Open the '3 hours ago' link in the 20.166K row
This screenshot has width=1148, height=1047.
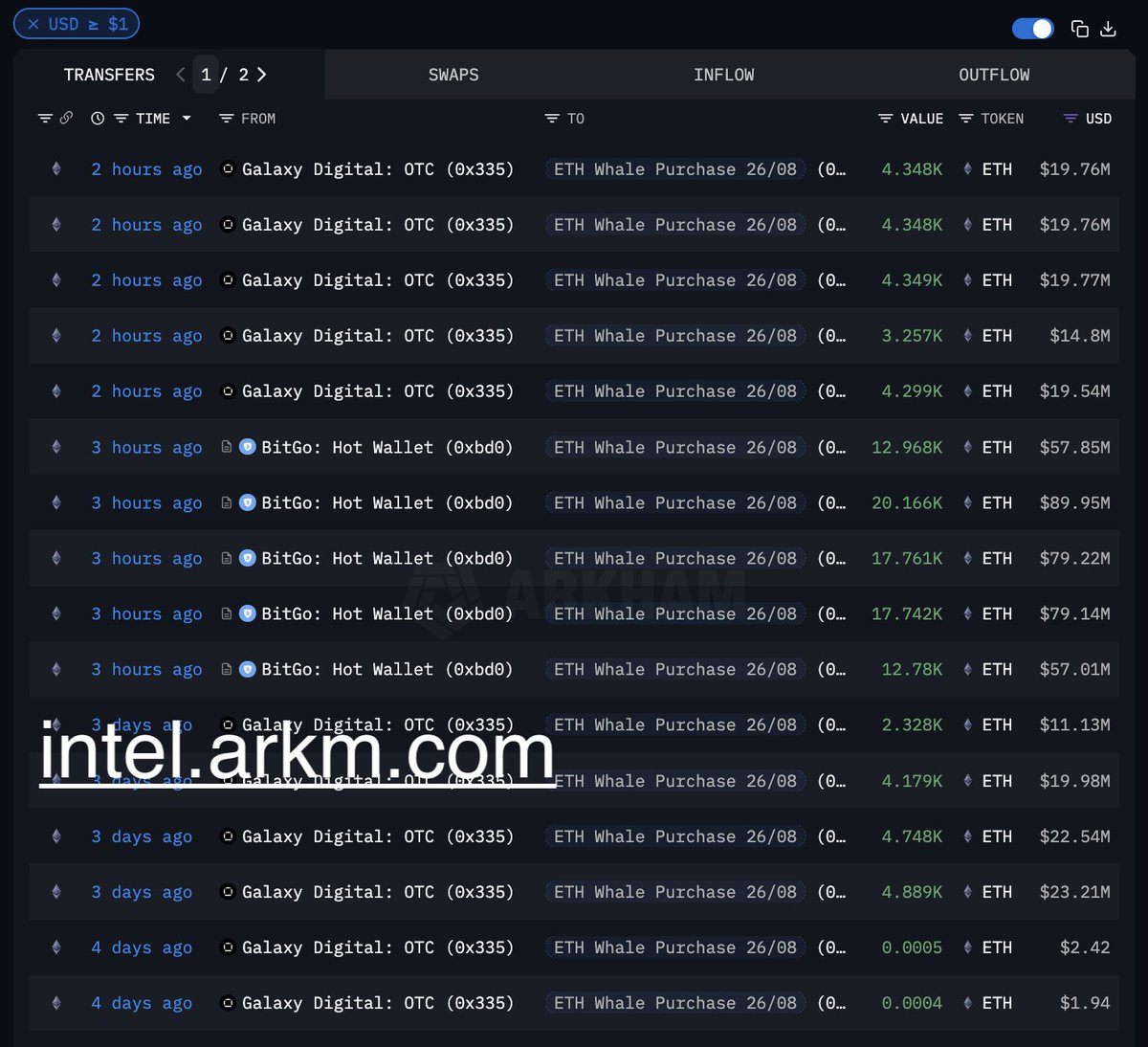146,502
